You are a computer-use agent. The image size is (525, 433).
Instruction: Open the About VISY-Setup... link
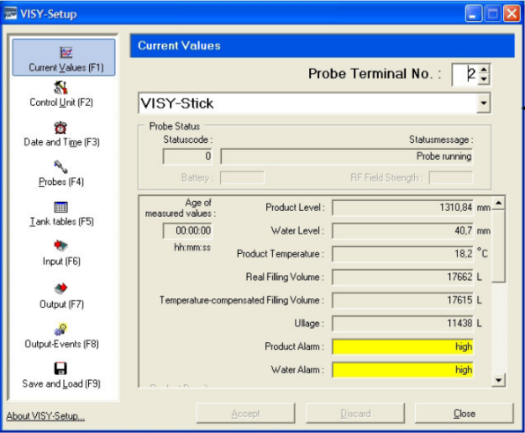46,416
